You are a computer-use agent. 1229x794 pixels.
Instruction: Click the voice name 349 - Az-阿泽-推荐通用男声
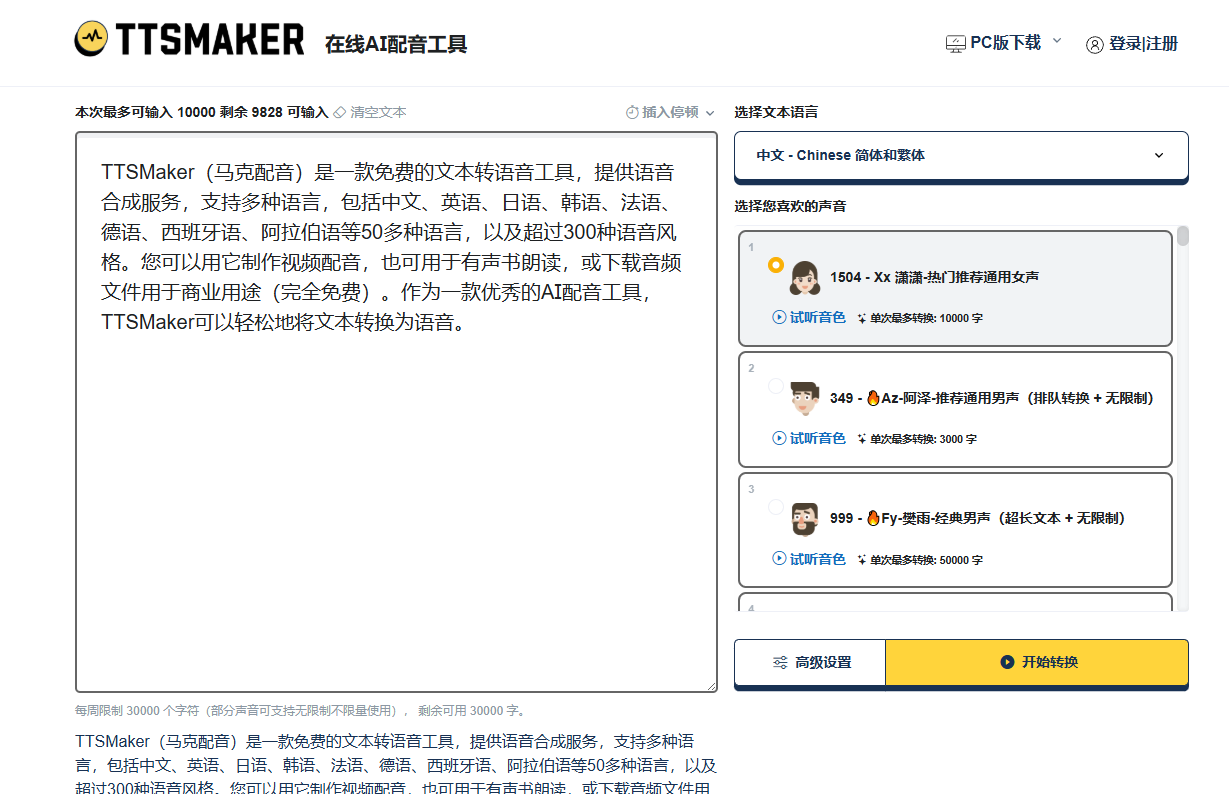992,398
